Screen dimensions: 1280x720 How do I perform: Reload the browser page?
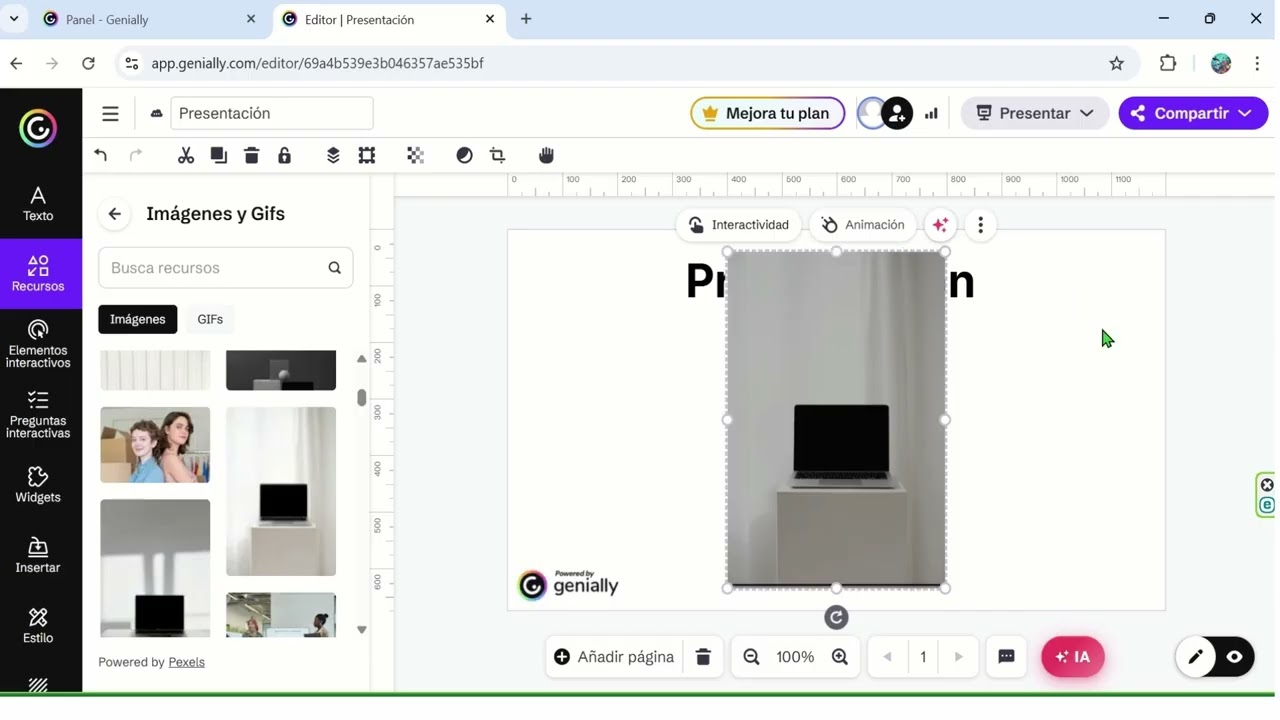click(x=88, y=63)
